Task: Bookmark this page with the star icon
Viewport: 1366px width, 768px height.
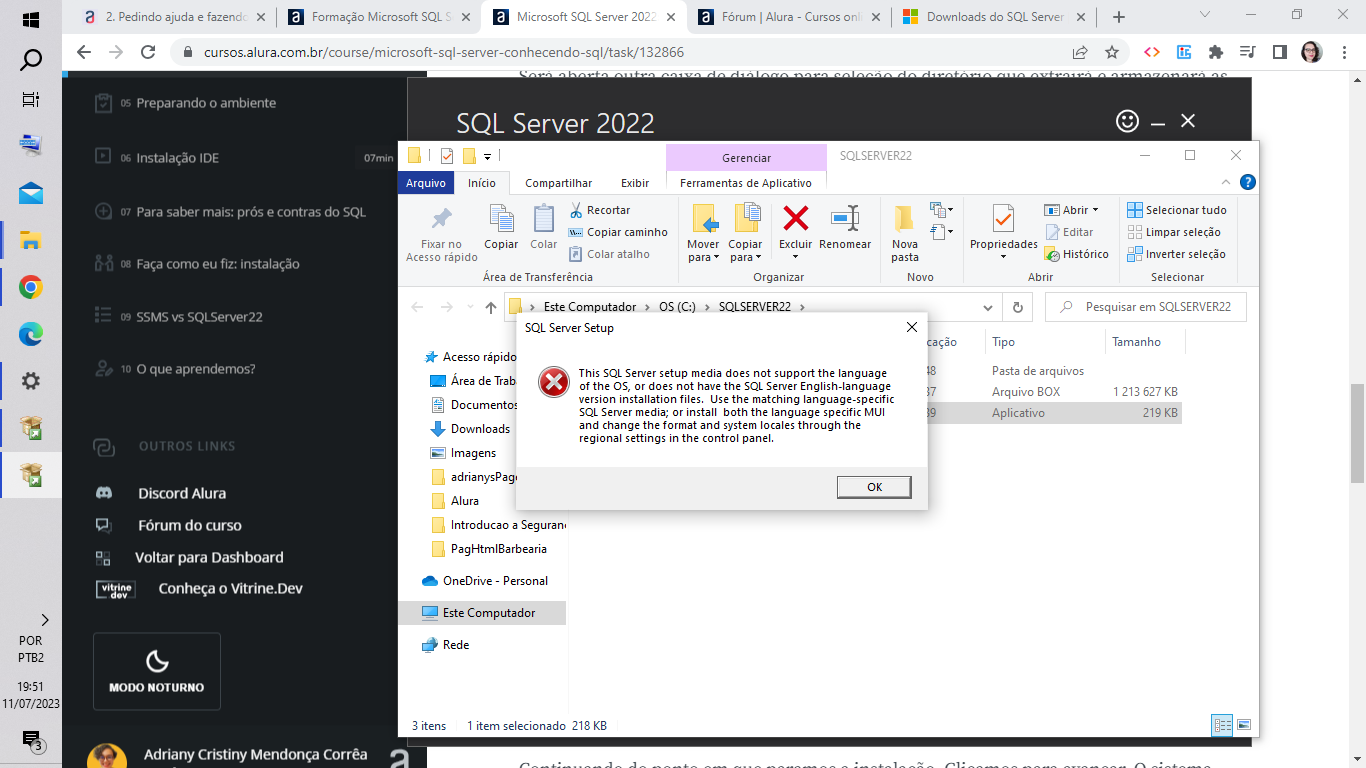Action: tap(1112, 52)
